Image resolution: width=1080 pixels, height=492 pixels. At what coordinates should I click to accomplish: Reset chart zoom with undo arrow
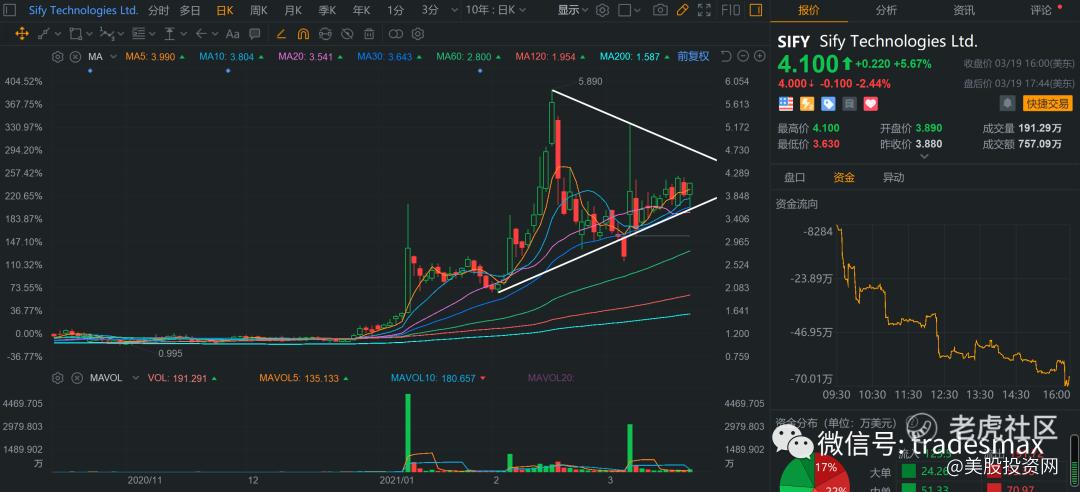tap(725, 57)
